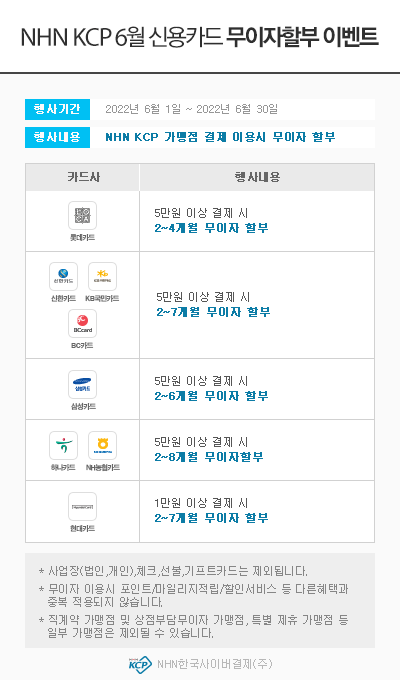Click the 2~6개월 무이자 할부 text
Viewport: 400px width, 680px height.
point(211,396)
